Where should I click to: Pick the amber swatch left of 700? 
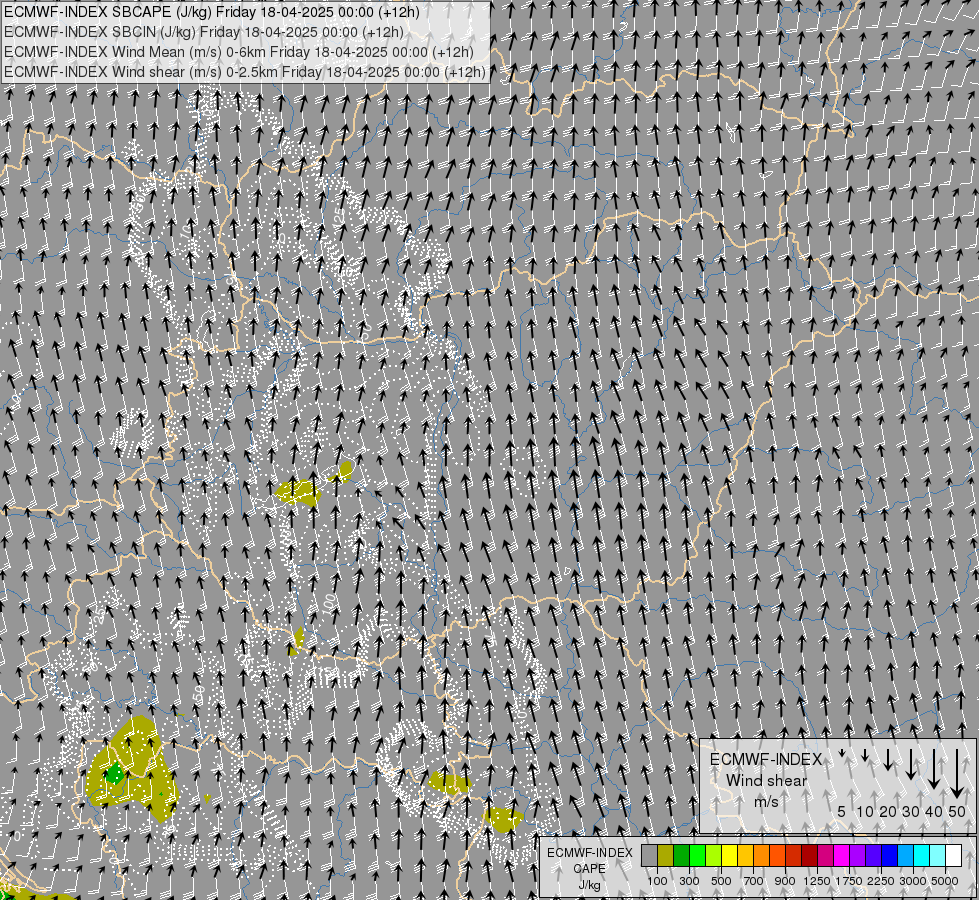pyautogui.click(x=745, y=856)
